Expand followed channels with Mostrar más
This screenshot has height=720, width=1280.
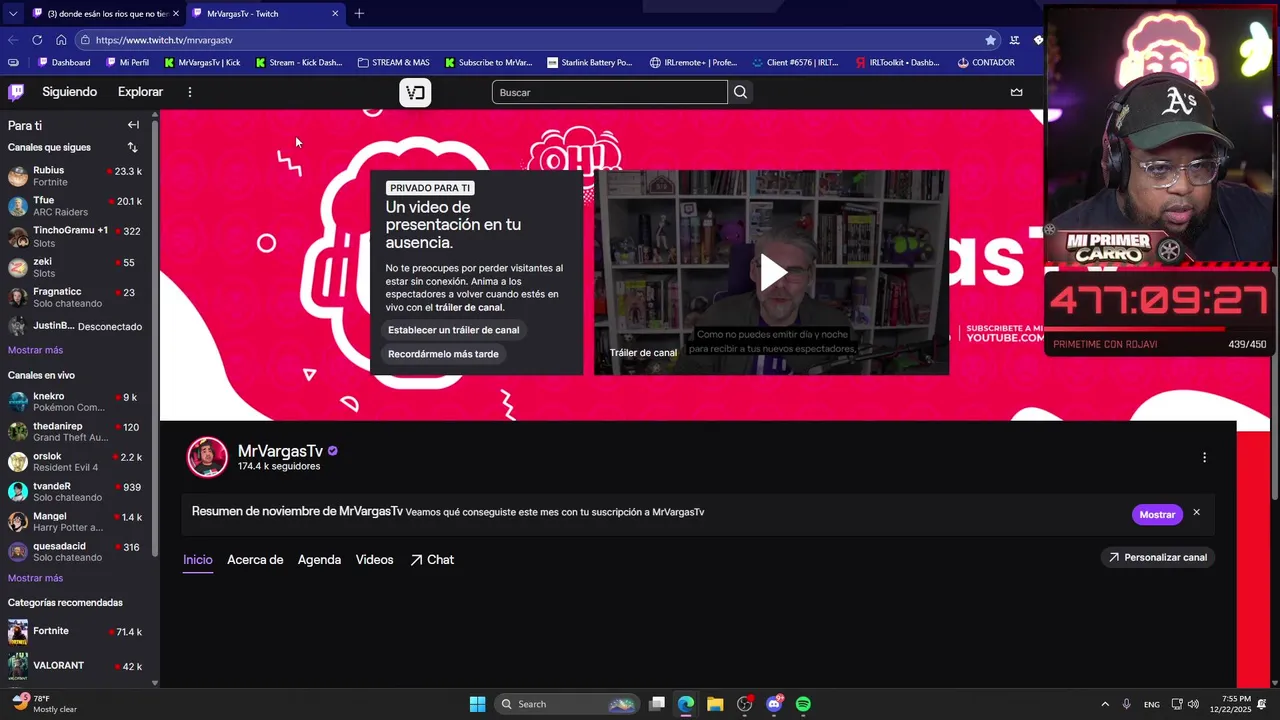[35, 350]
